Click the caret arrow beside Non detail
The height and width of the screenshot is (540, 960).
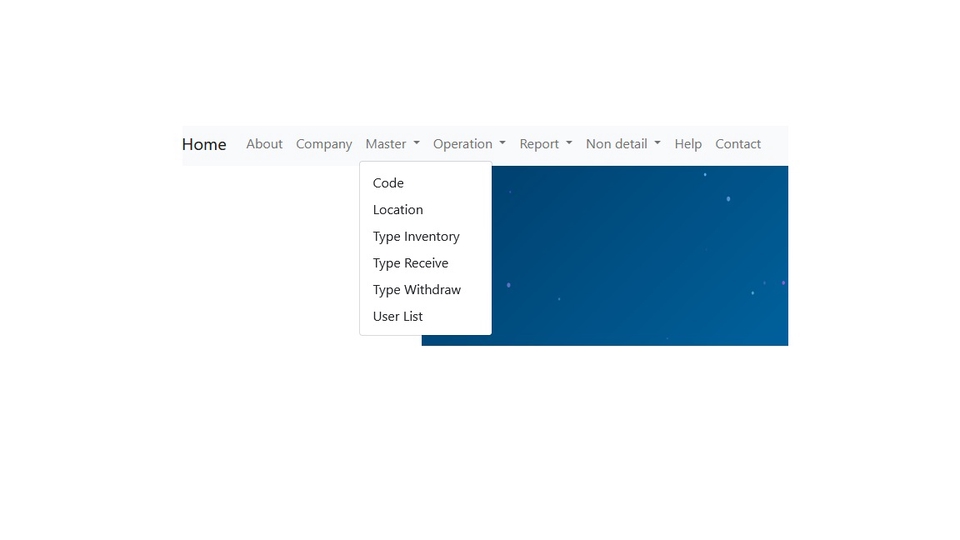pos(657,144)
